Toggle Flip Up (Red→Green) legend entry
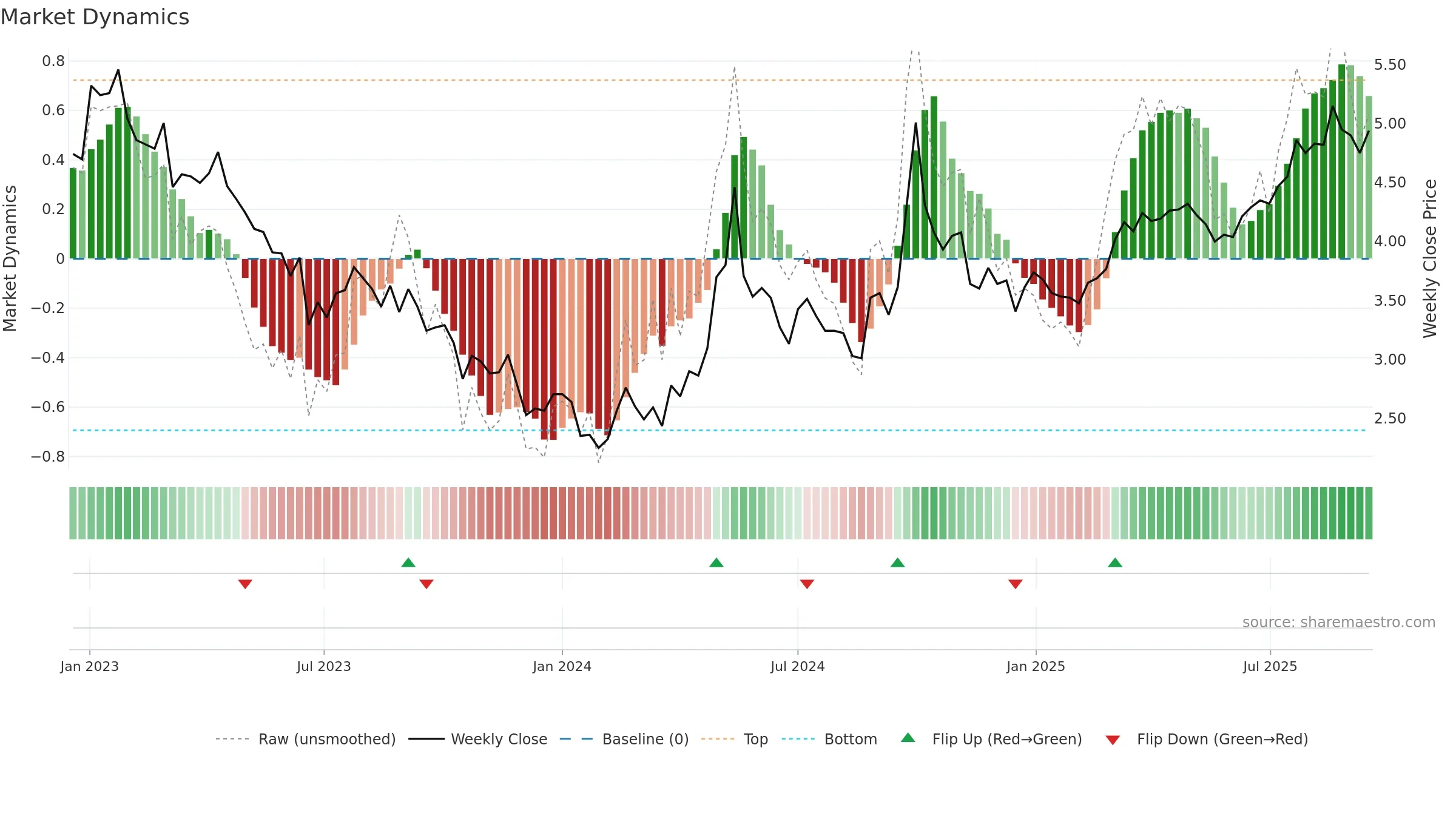Screen dimensions: 1456x819 (x=991, y=739)
